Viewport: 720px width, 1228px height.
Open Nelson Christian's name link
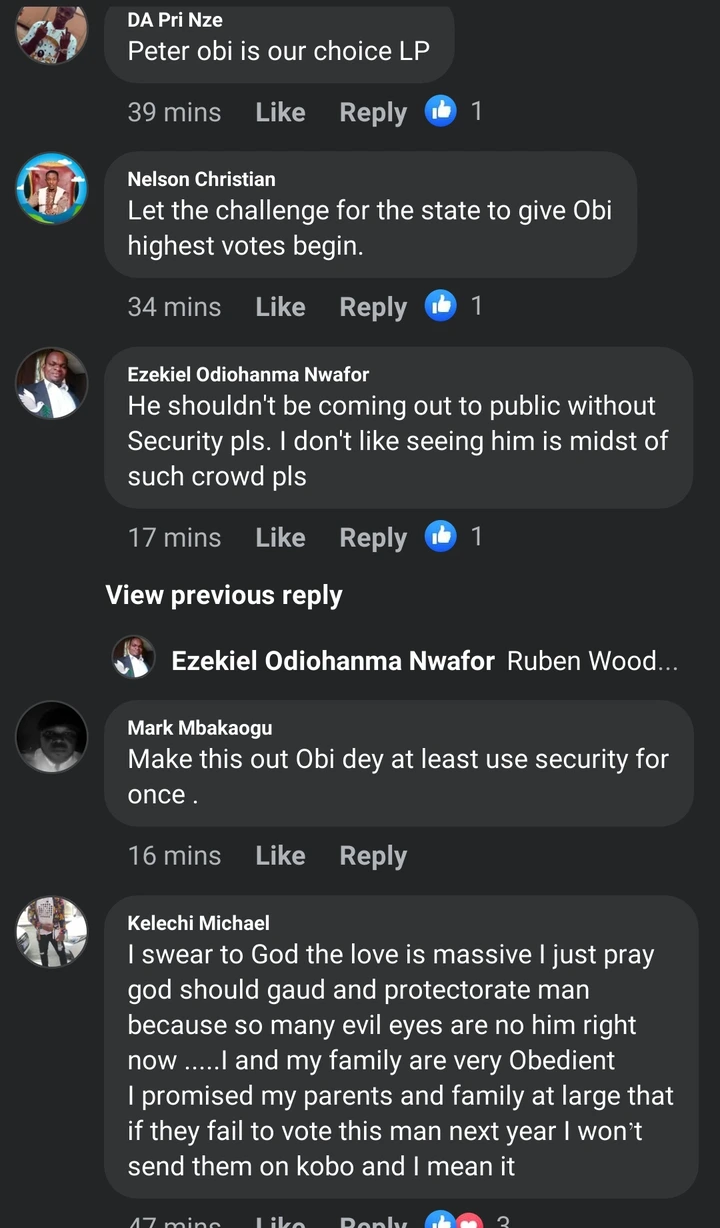(201, 179)
